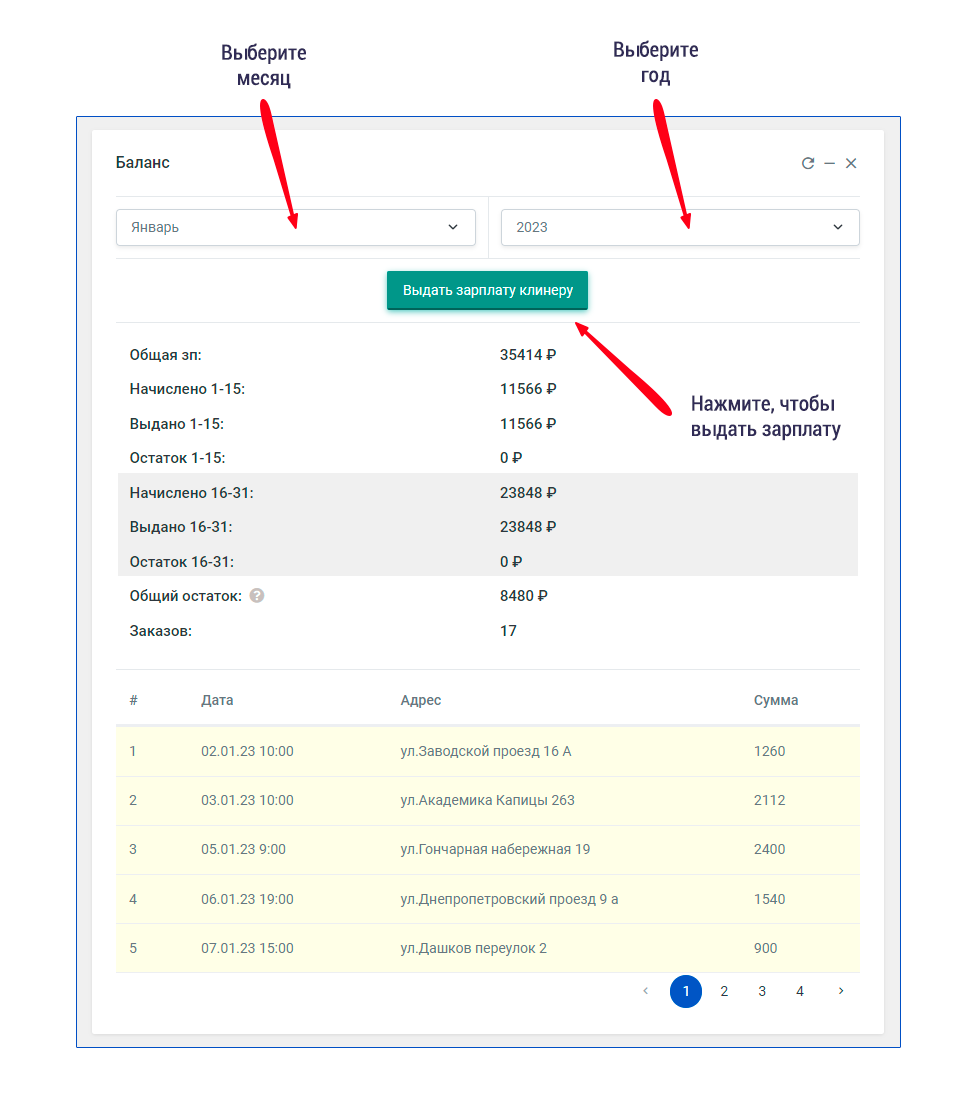Click the Начислено 1-15 label
The width and height of the screenshot is (975, 1111).
pyautogui.click(x=187, y=389)
